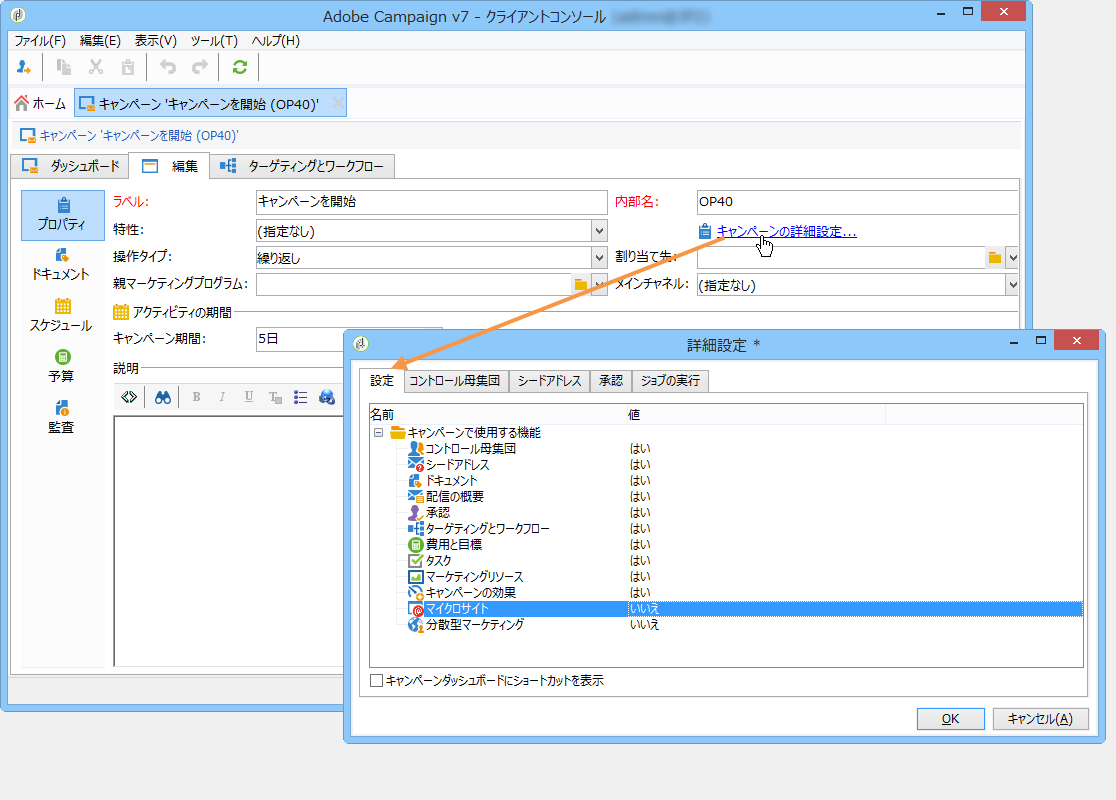Screen dimensions: 1116x800
Task: Click the add user toolbar icon
Action: coord(23,67)
